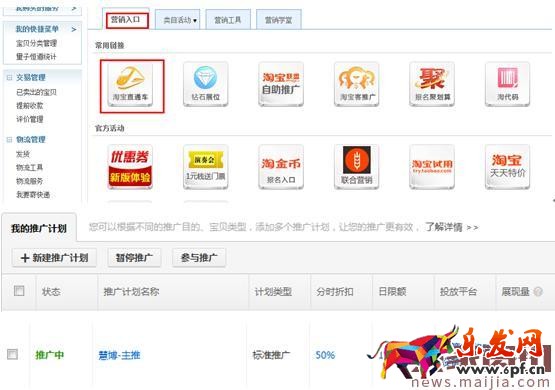Tick the checkbox for the 推广中 plan row

click(12, 354)
